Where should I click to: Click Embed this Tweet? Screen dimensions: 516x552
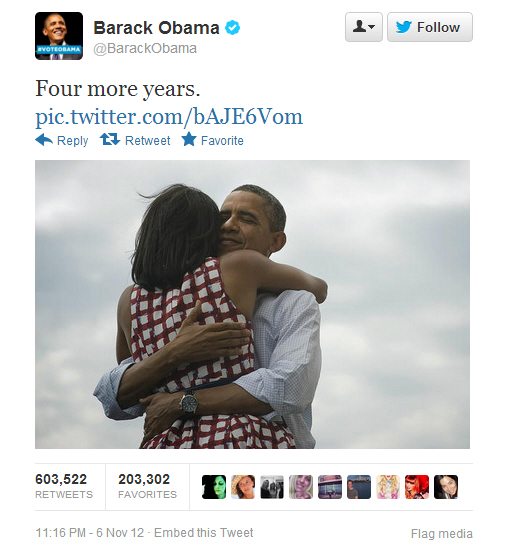coord(203,533)
